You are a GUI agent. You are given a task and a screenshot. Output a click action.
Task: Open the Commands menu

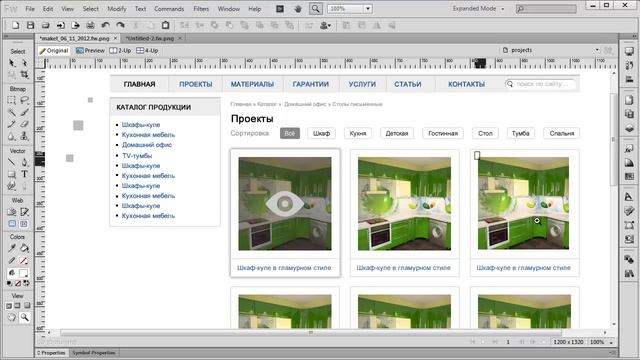tap(169, 9)
